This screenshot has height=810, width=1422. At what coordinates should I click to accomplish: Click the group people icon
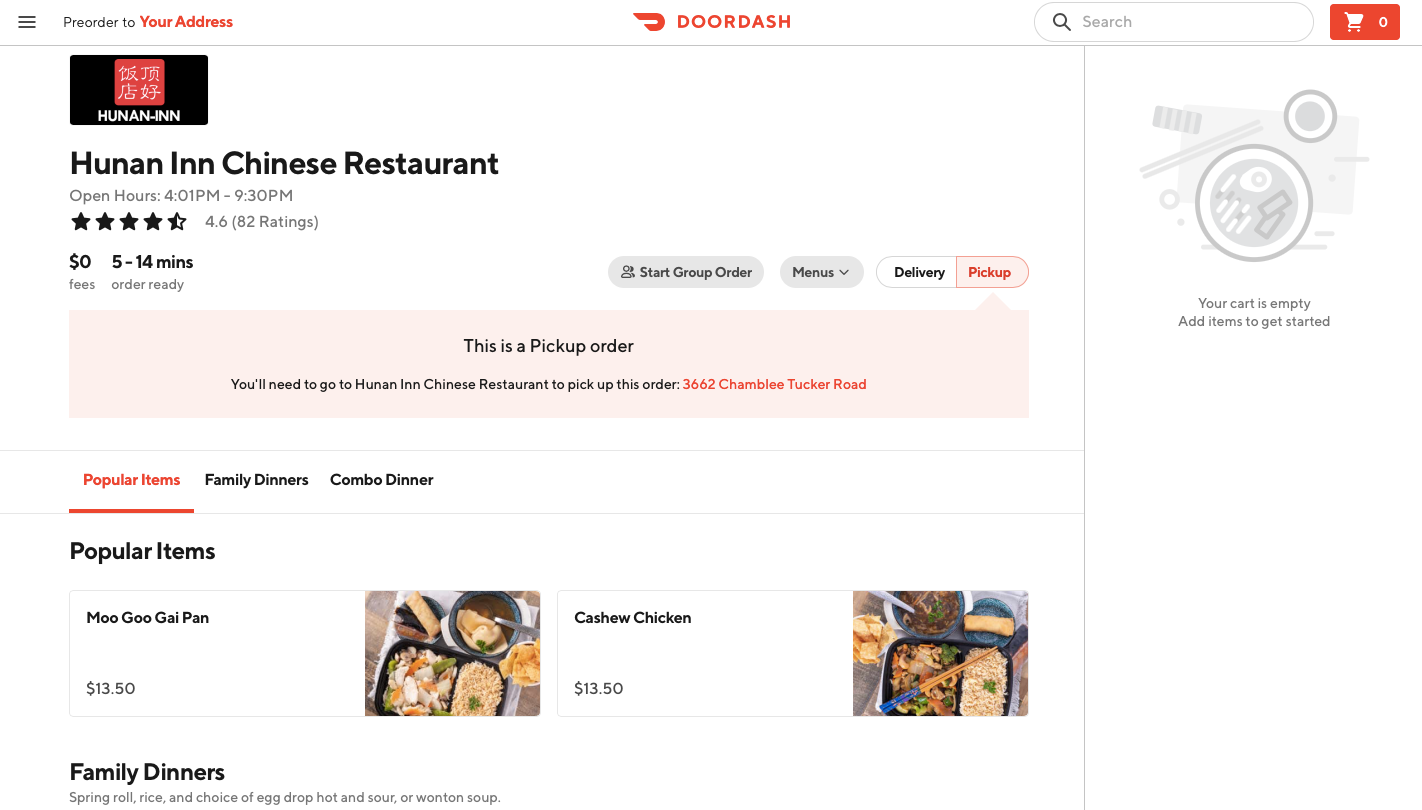[x=628, y=272]
